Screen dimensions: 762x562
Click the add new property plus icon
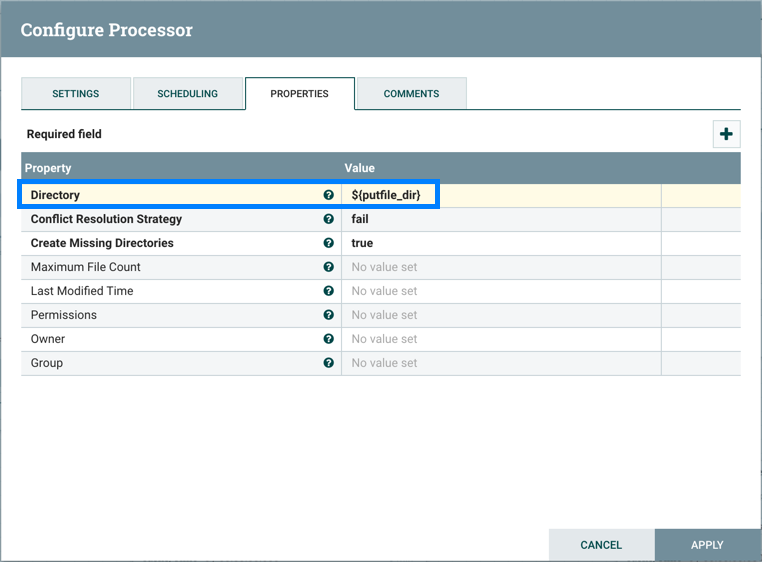(x=726, y=134)
